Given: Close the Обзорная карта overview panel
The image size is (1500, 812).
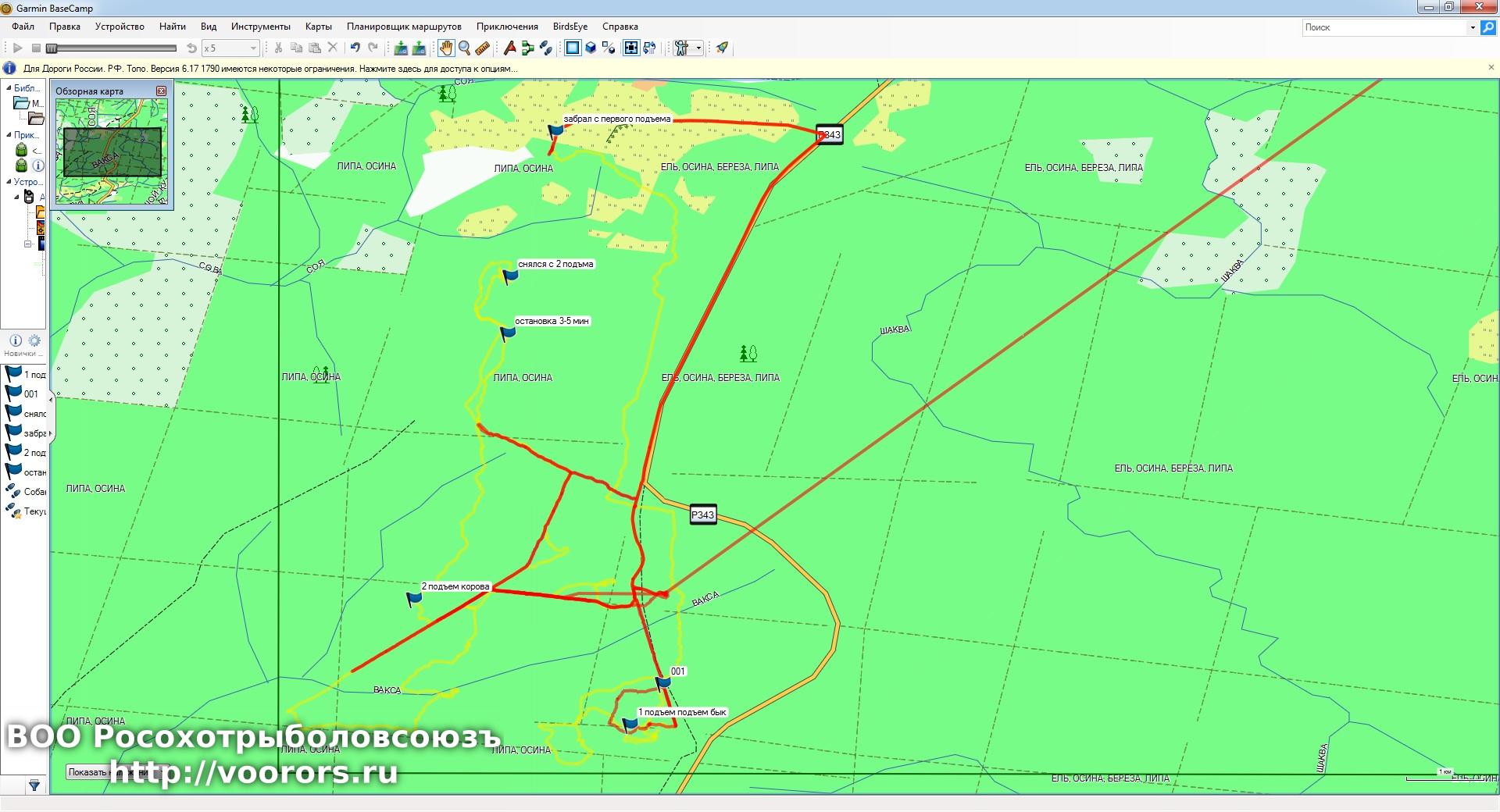Looking at the screenshot, I should pos(162,91).
